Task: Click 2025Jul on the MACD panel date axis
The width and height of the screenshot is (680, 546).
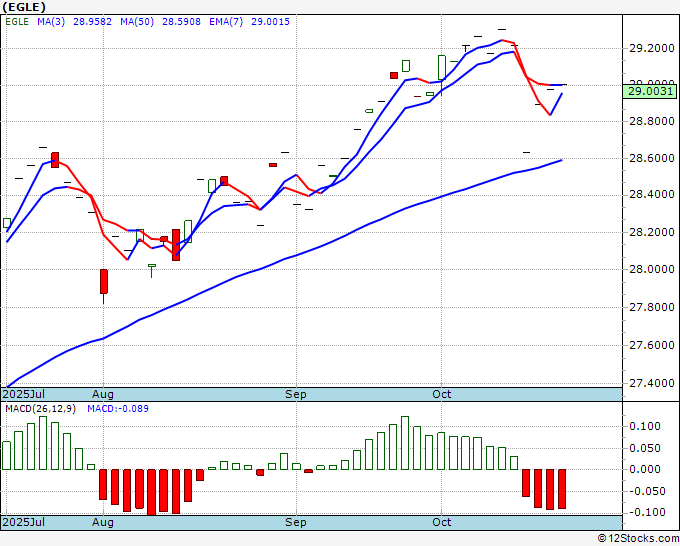Action: tap(24, 522)
